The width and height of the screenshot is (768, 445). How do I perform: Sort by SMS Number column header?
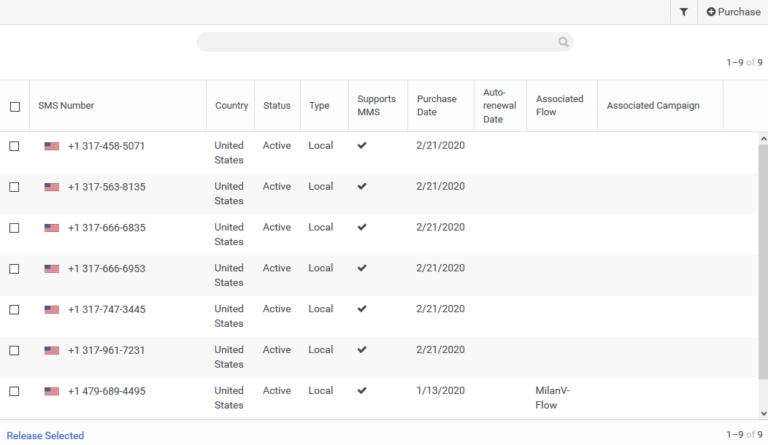click(x=66, y=106)
